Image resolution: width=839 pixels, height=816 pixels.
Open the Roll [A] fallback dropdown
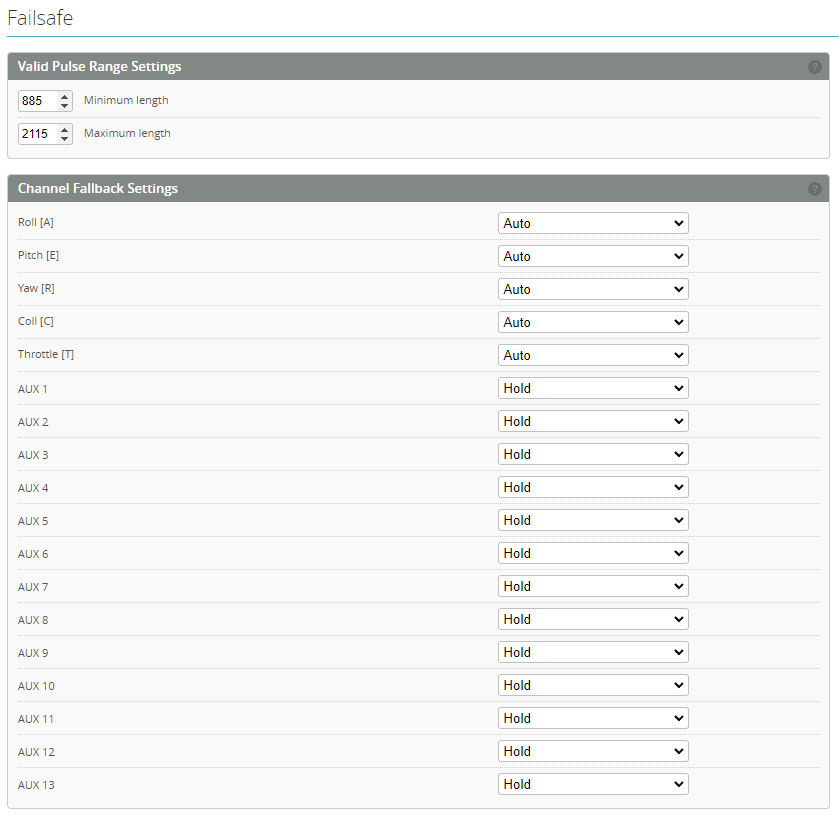[x=593, y=223]
